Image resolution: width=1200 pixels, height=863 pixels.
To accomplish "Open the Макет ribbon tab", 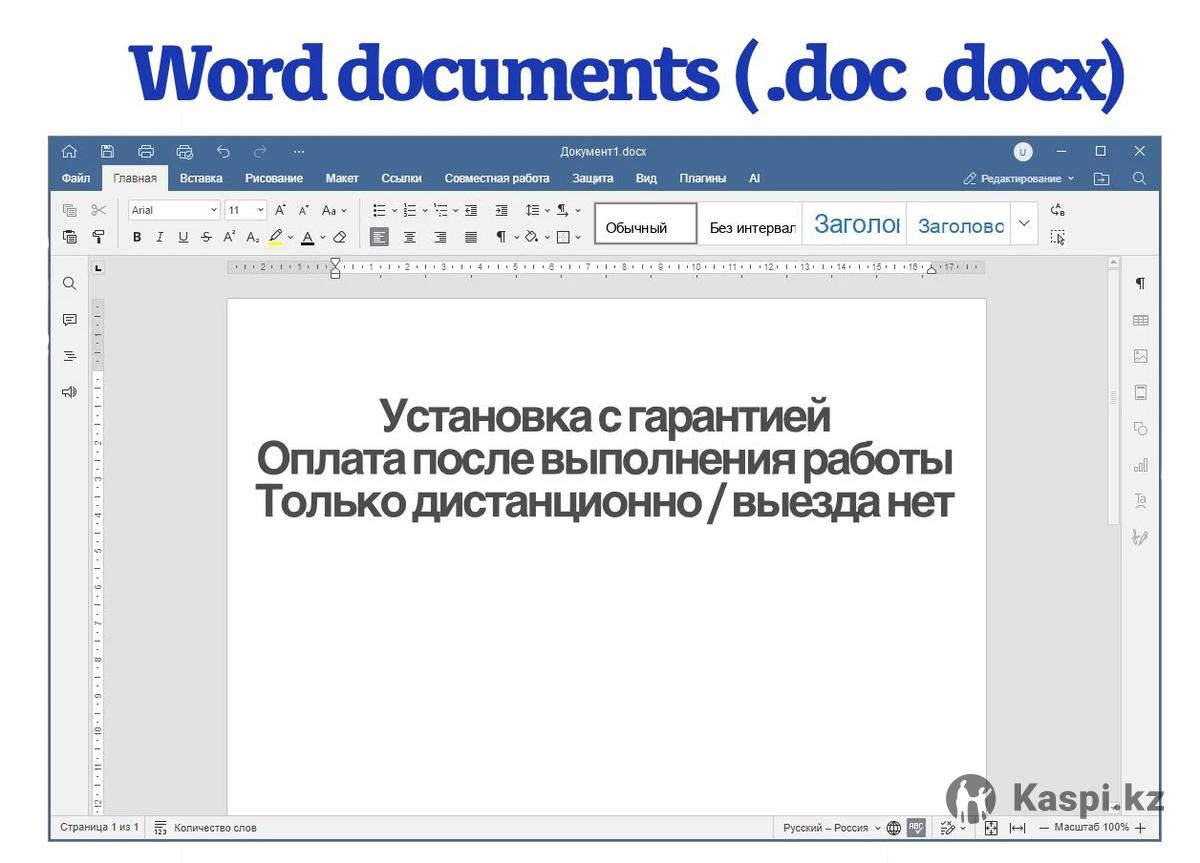I will (x=342, y=178).
